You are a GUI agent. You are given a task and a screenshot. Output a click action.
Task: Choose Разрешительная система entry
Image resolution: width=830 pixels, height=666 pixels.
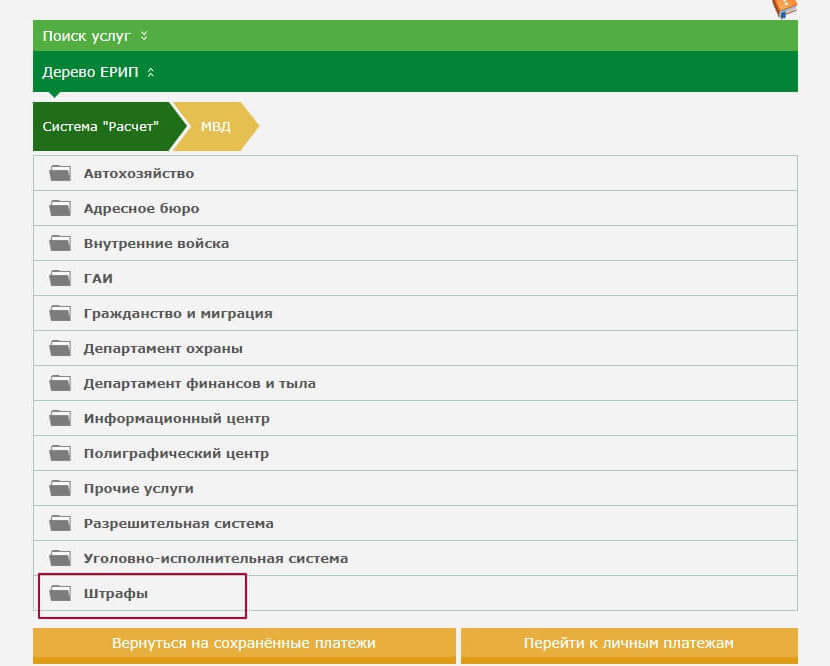tap(178, 524)
